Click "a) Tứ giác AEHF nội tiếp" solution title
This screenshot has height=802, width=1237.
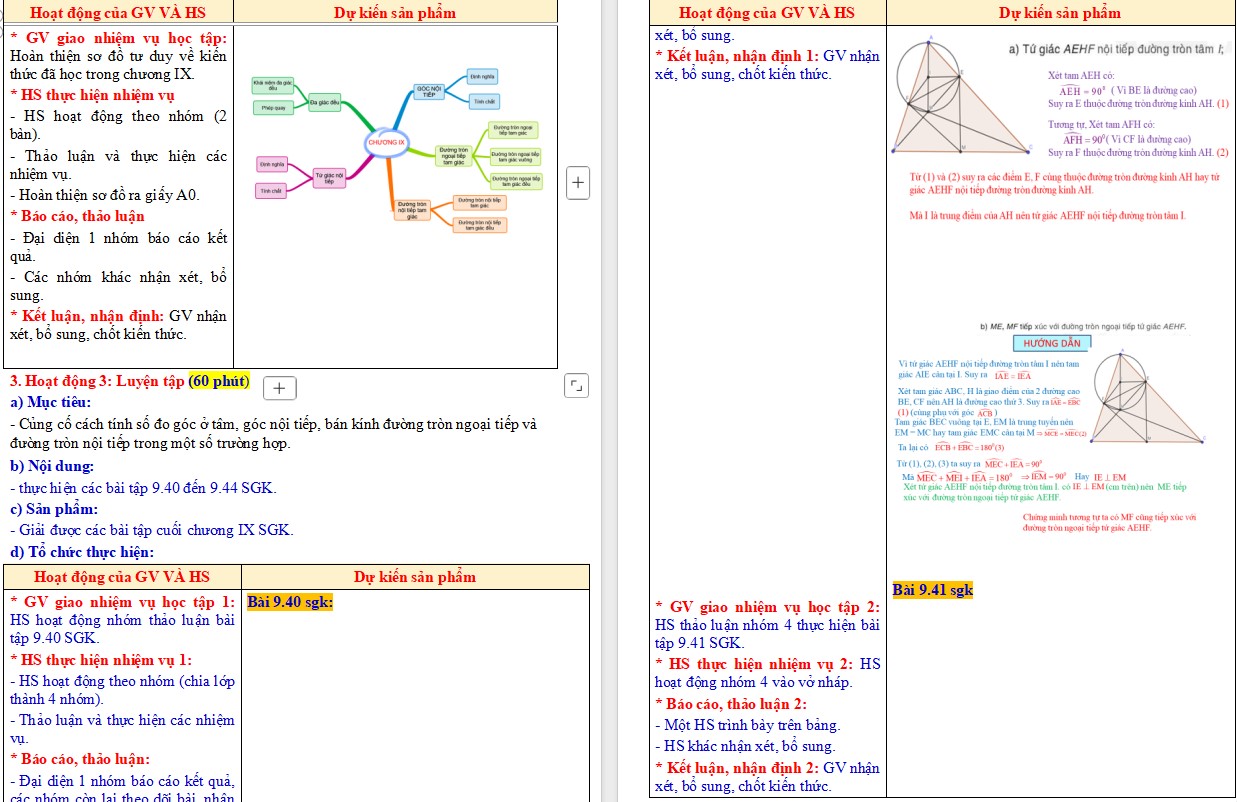[1115, 49]
